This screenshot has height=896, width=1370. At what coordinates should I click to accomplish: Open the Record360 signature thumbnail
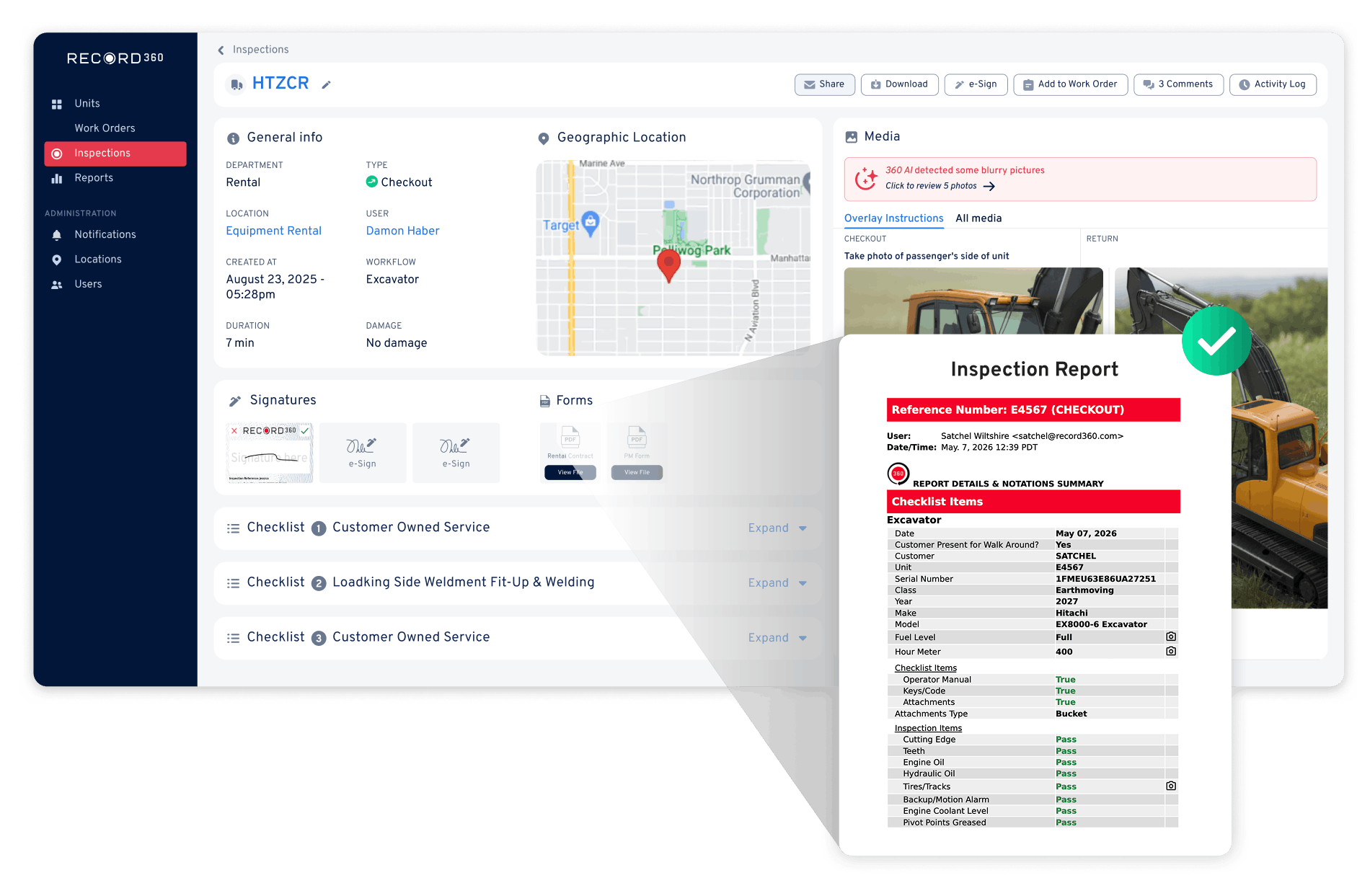[x=270, y=453]
